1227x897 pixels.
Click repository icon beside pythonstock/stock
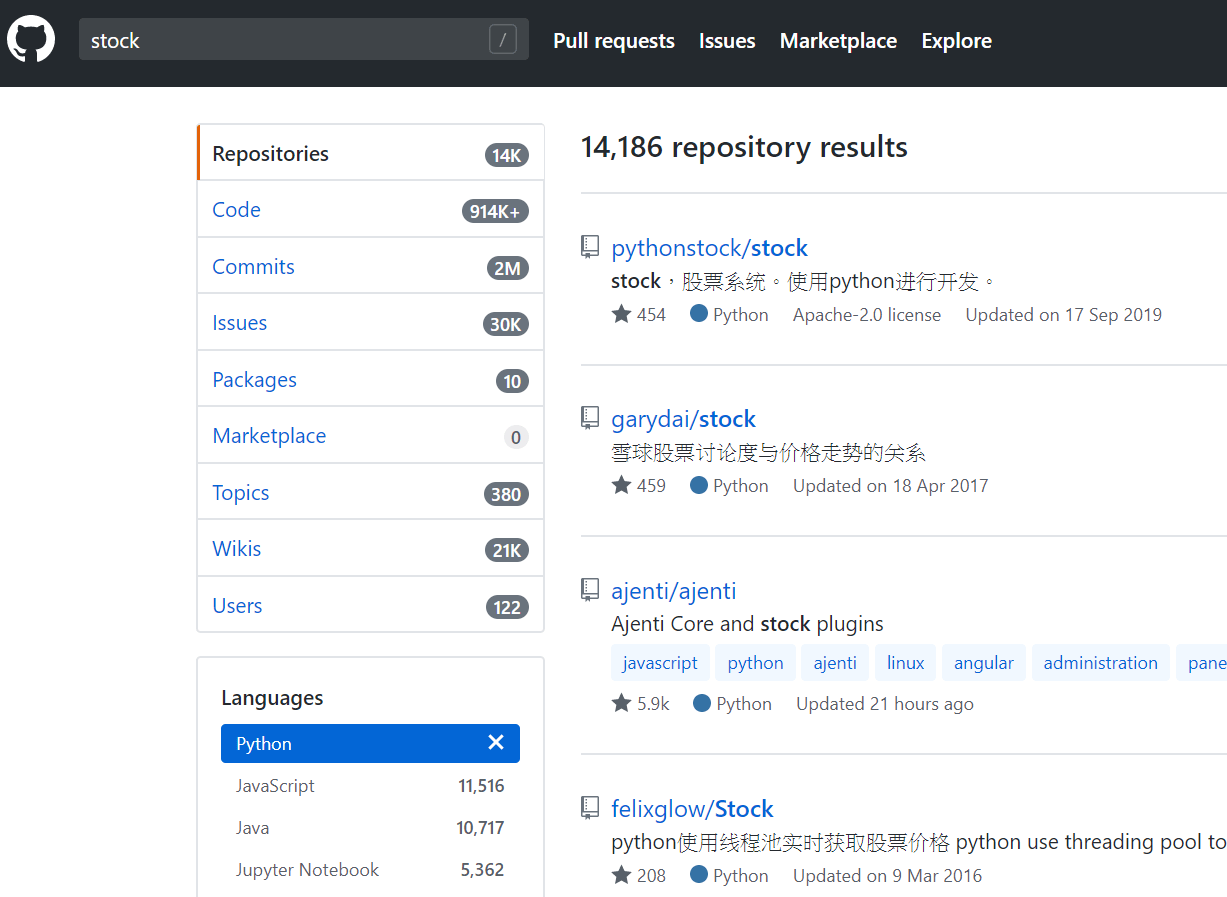point(590,247)
